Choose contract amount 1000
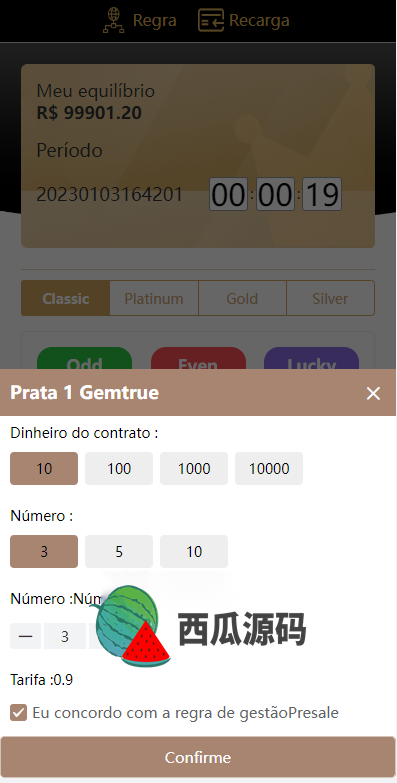Screen dimensions: 397x783 [194, 468]
